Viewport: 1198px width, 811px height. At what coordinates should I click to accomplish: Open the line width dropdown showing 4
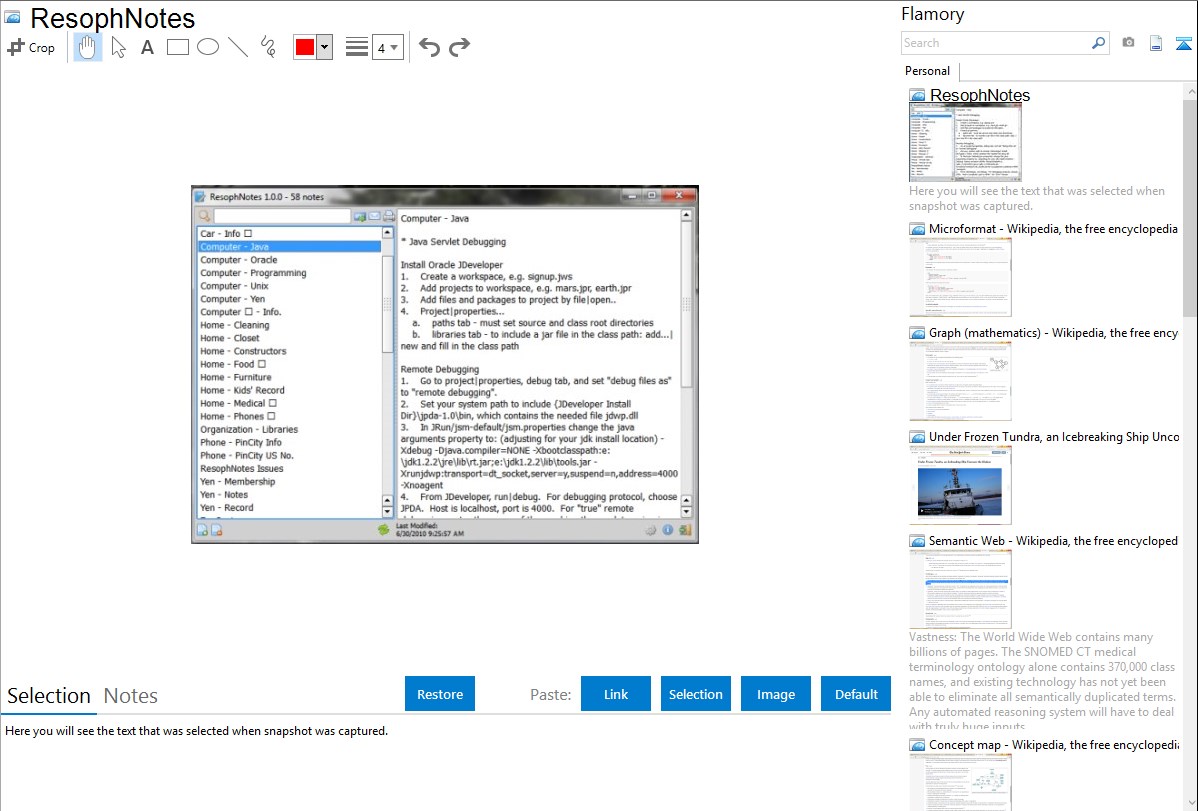click(x=387, y=47)
